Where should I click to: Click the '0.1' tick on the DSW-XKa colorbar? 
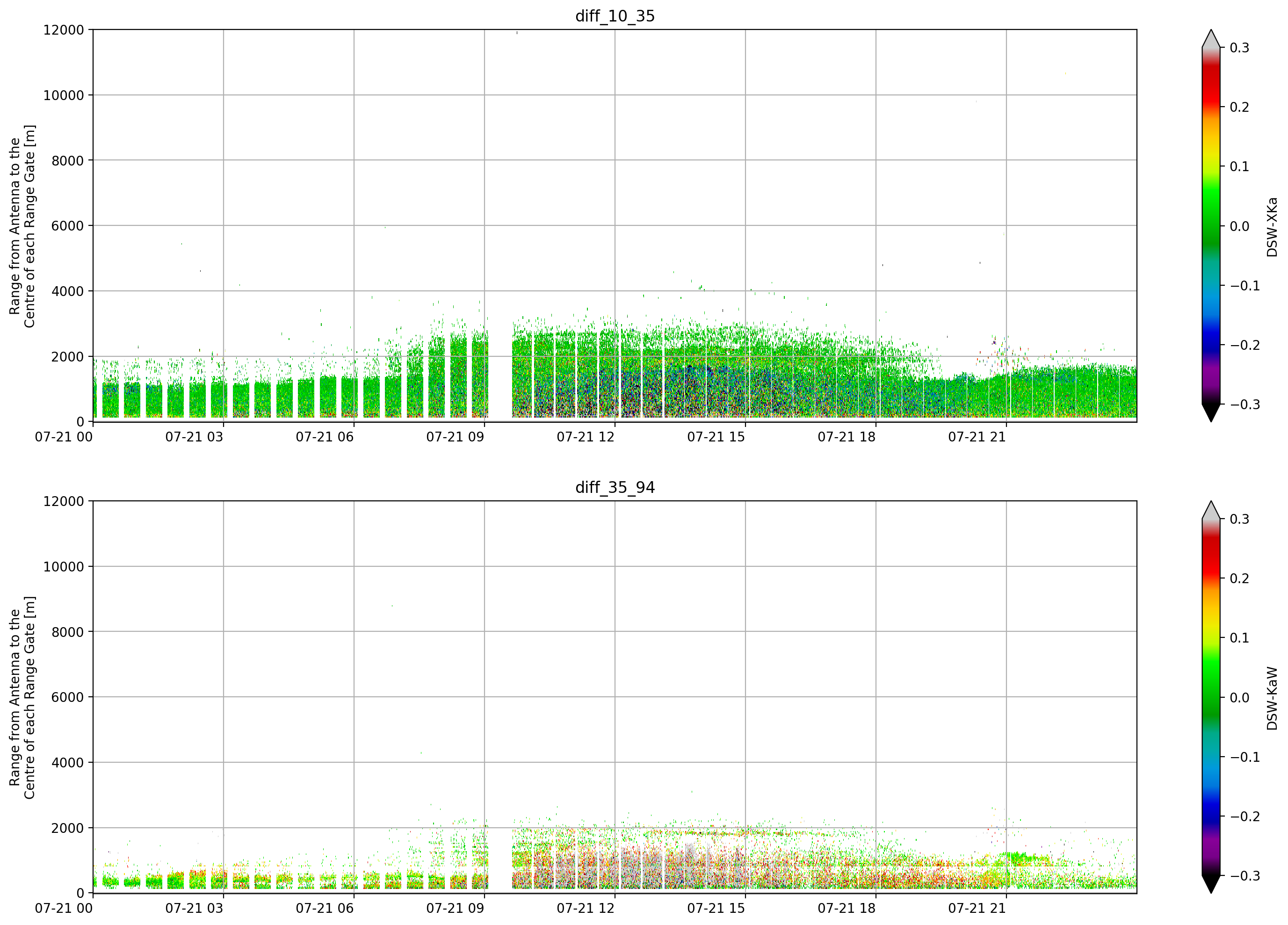click(x=1240, y=167)
